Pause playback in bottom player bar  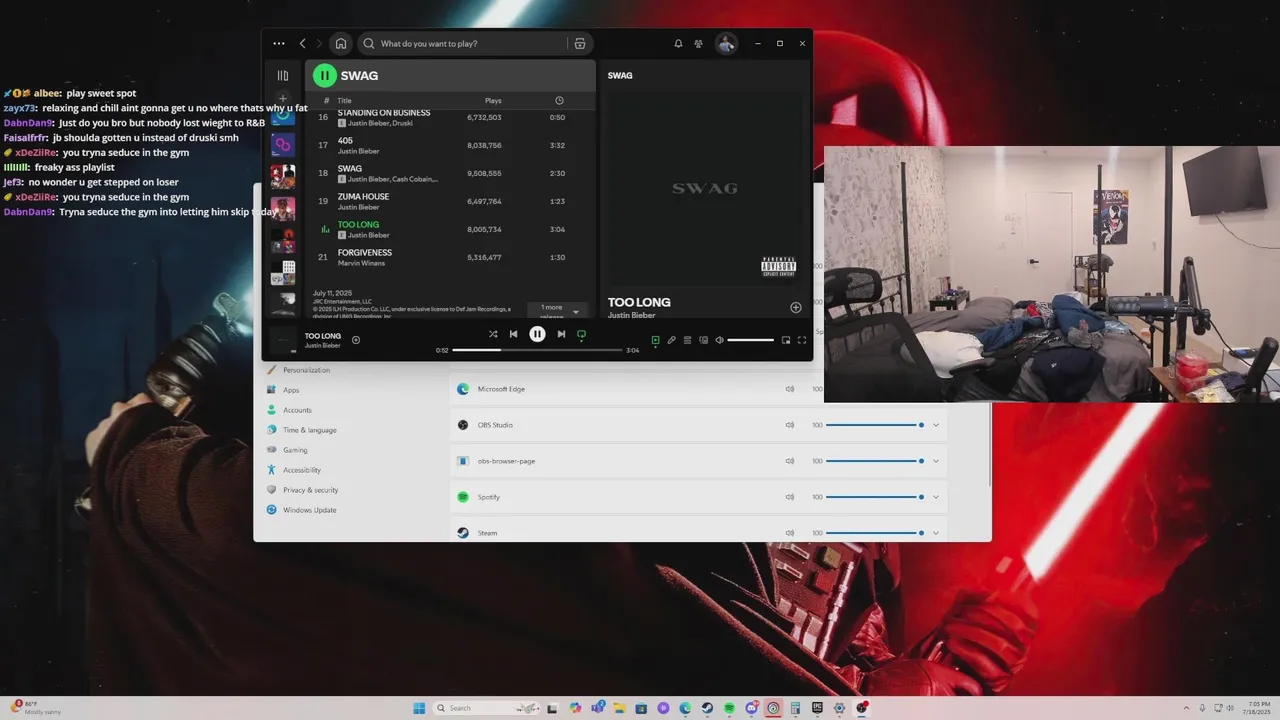(537, 334)
